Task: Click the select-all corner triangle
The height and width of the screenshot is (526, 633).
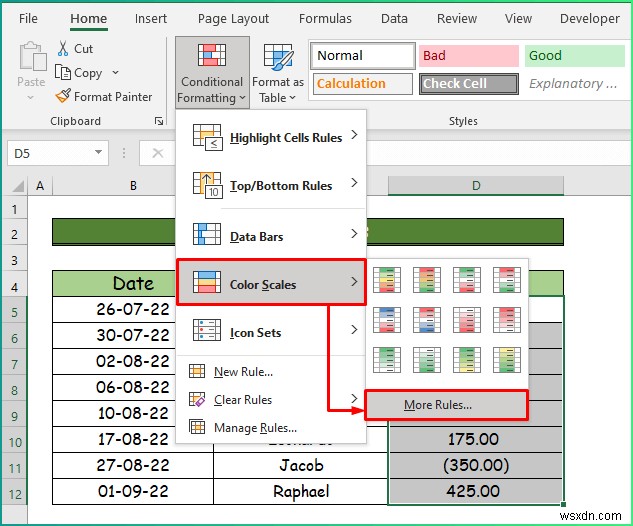Action: tap(18, 186)
